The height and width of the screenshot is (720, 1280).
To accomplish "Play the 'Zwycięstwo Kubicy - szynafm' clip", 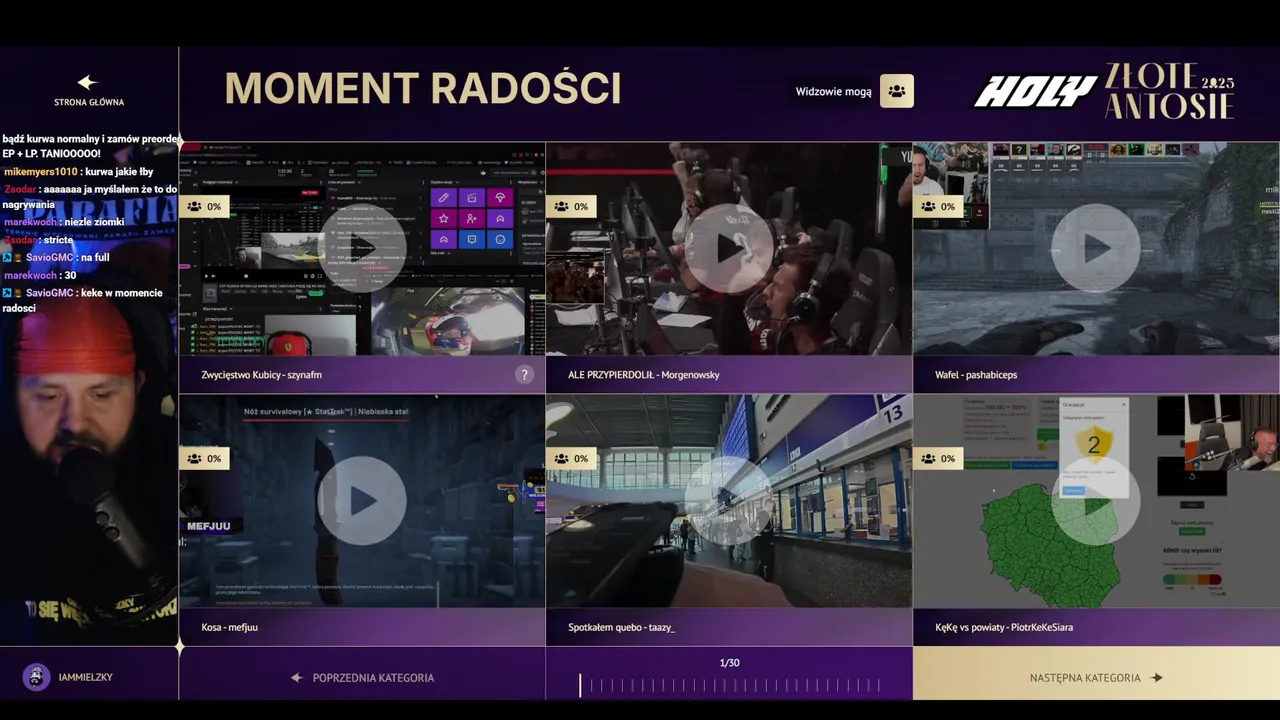I will click(362, 248).
